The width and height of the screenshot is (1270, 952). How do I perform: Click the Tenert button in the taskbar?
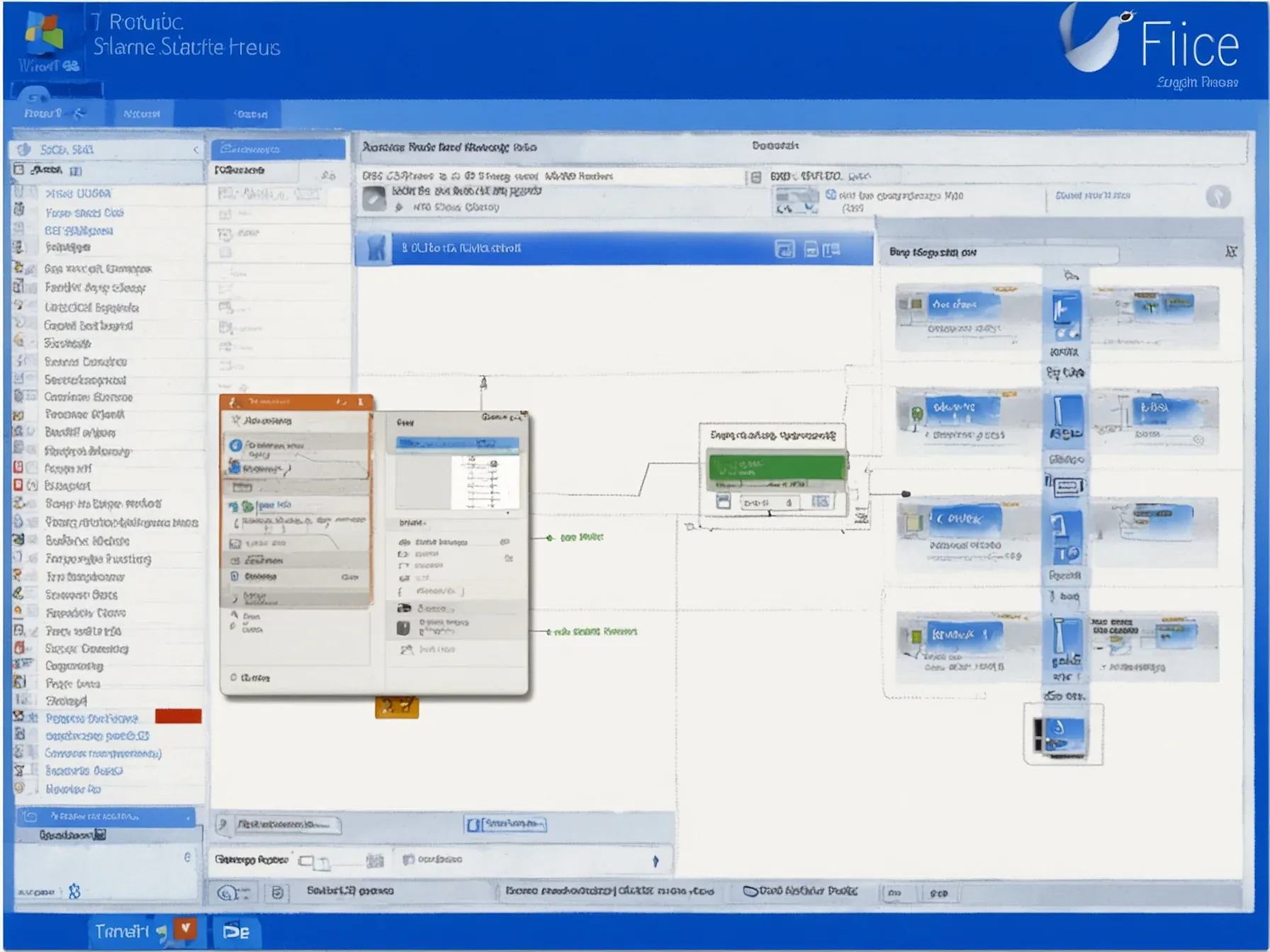122,931
